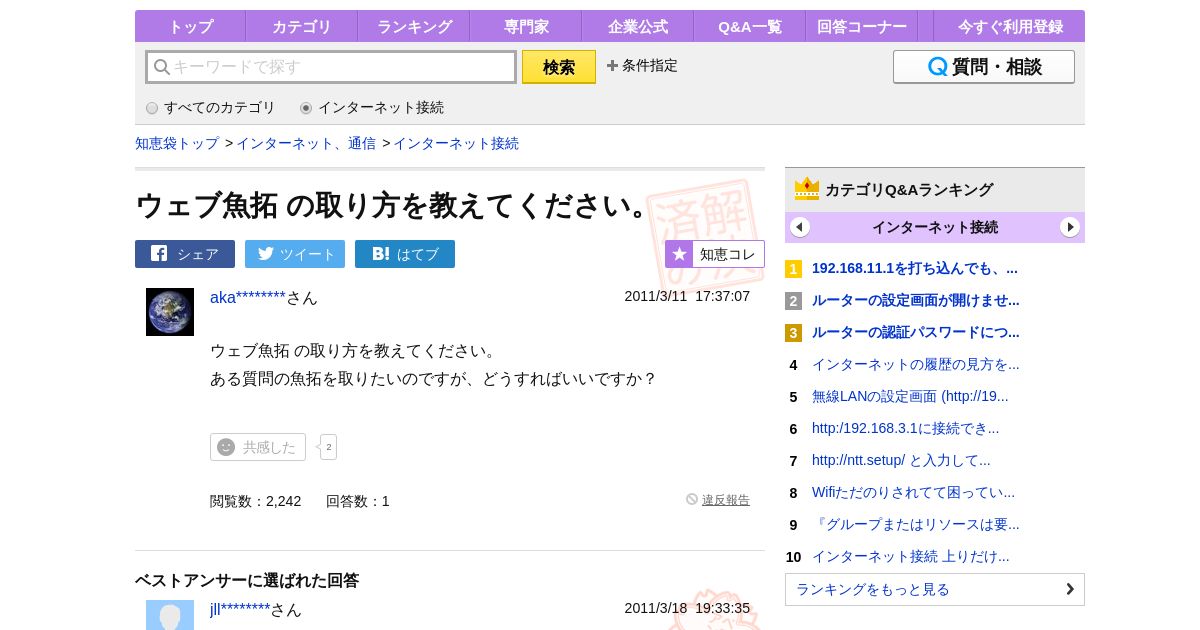The width and height of the screenshot is (1200, 630).
Task: Open jll******** user profile link
Action: click(x=240, y=610)
